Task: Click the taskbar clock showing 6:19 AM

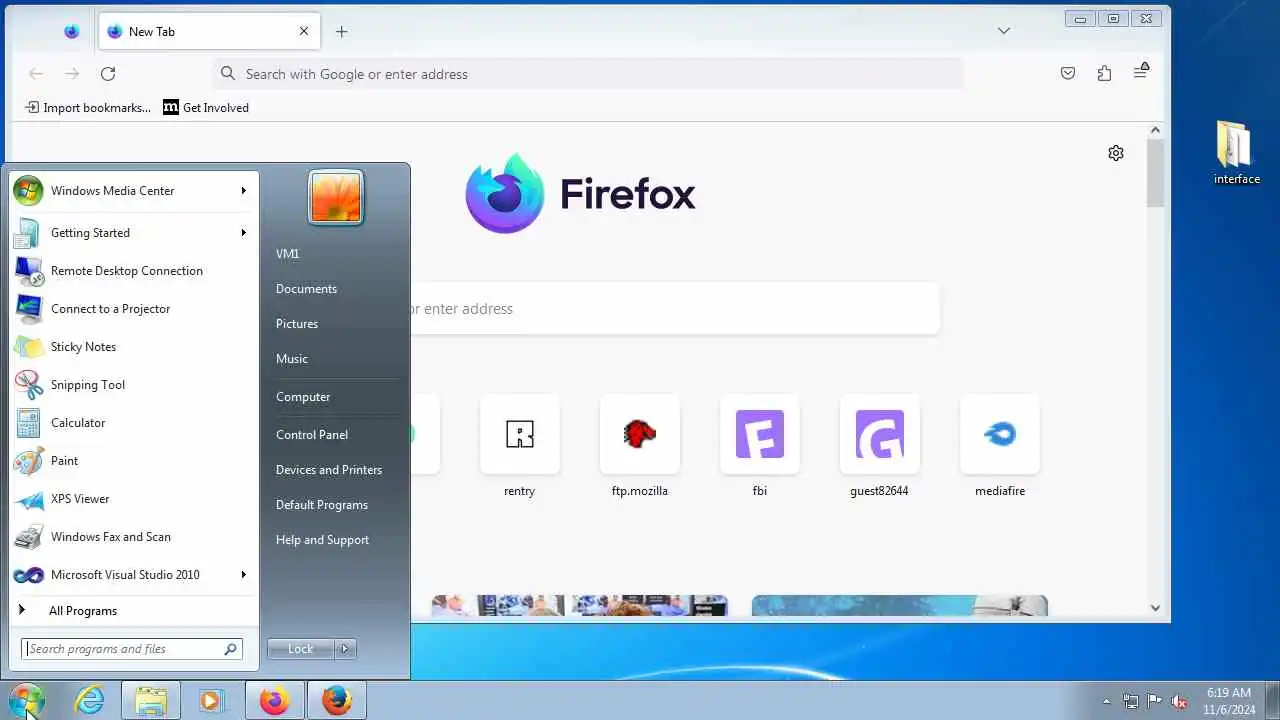Action: point(1229,701)
